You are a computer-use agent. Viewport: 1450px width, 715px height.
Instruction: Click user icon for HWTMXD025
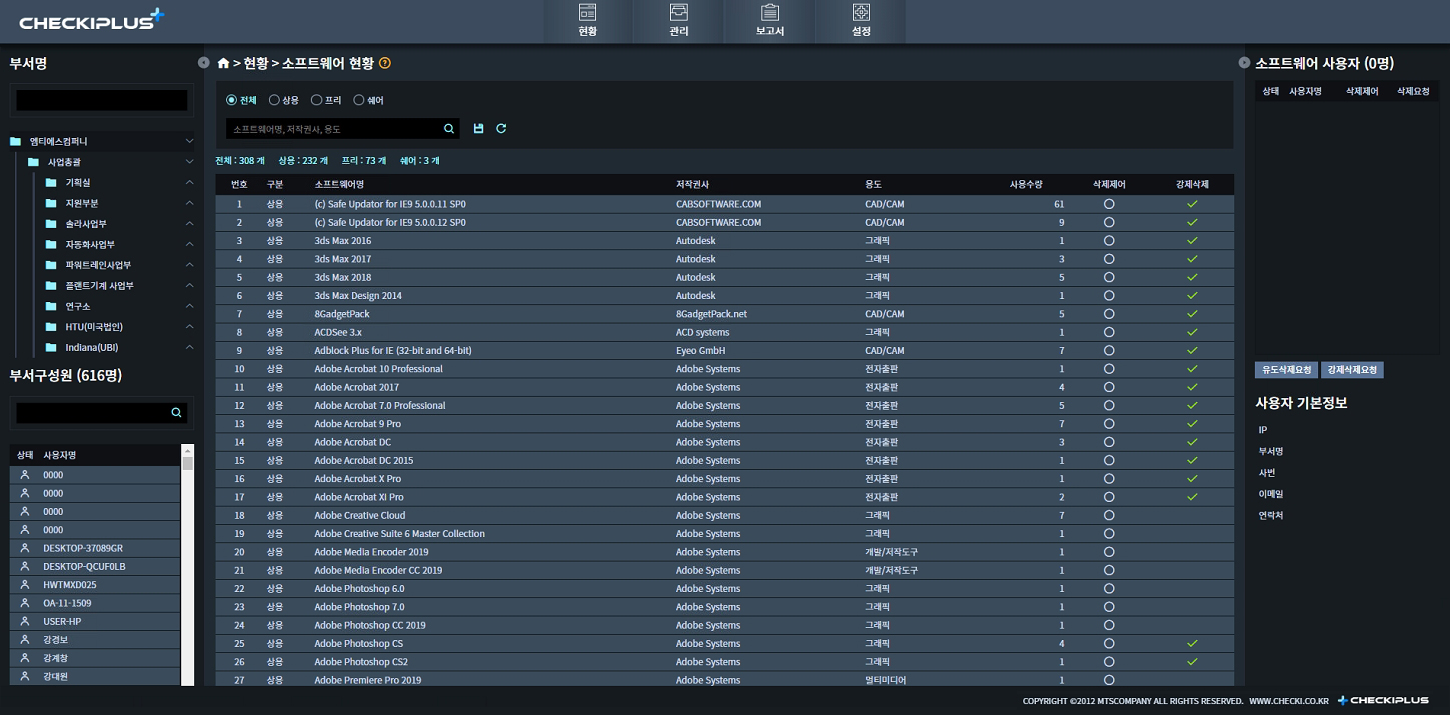pyautogui.click(x=25, y=585)
